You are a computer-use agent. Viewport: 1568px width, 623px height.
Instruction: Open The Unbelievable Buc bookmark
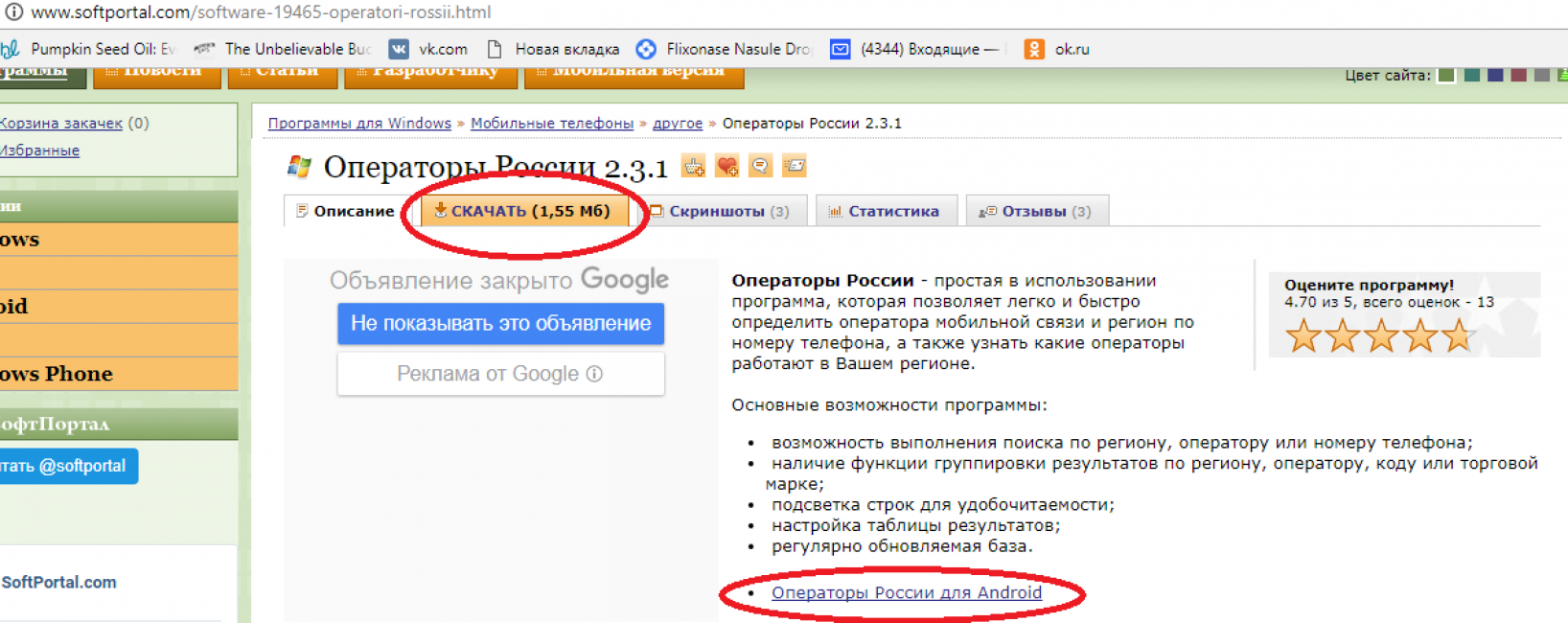pos(283,49)
